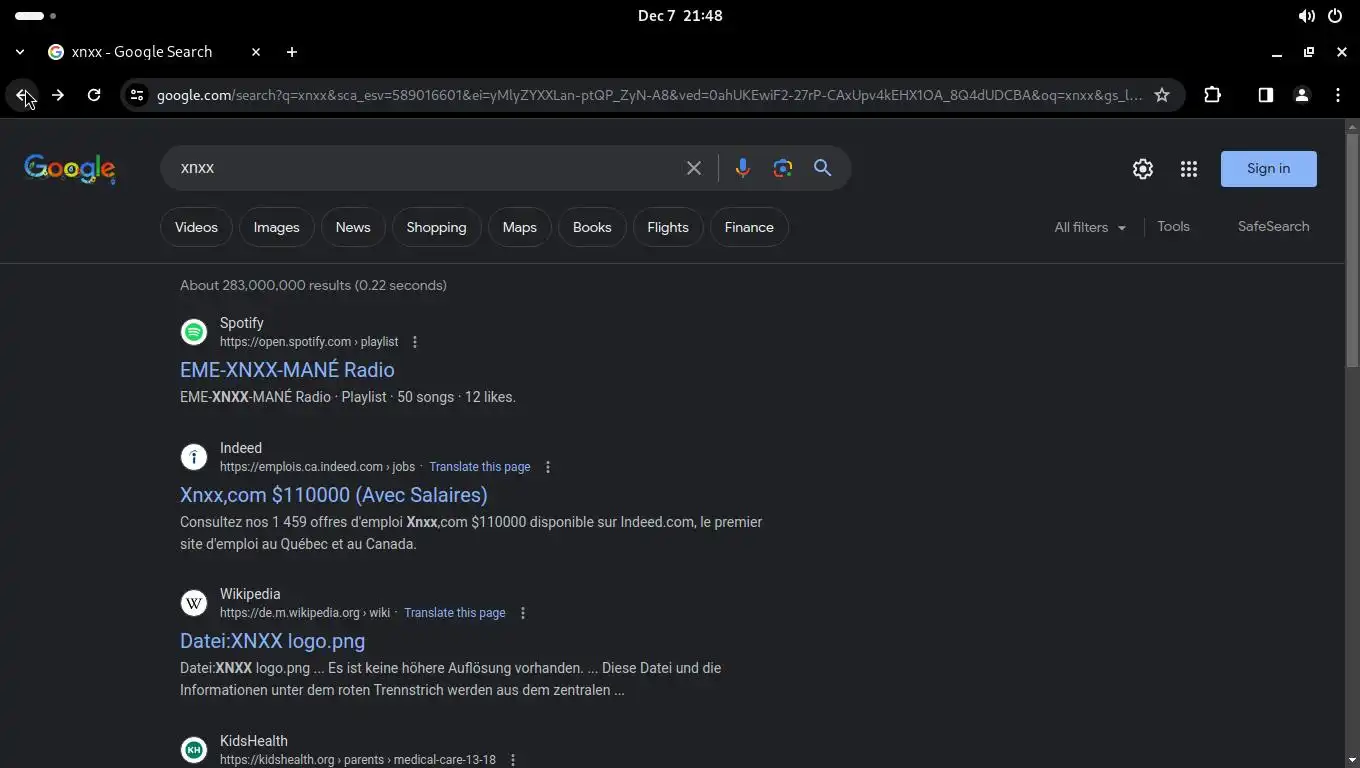Translate the Wikipedia result page

[455, 613]
